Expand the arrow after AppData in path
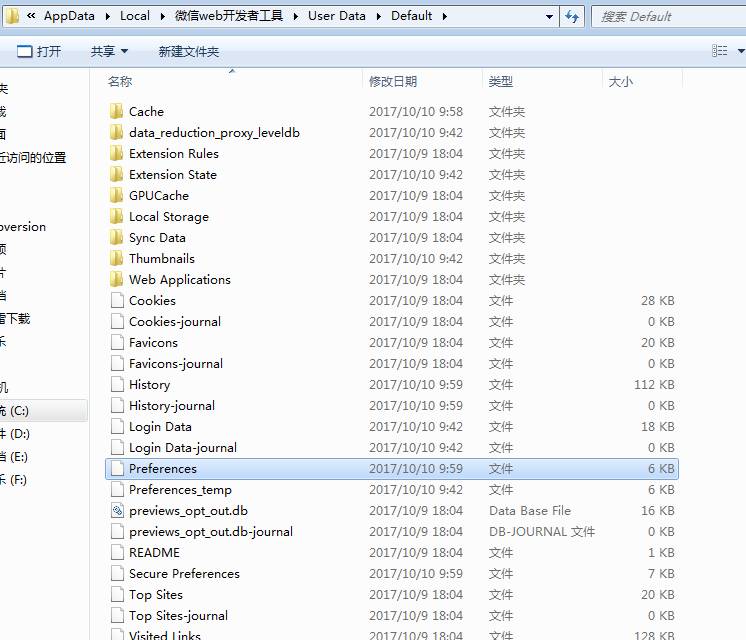Image resolution: width=746 pixels, height=640 pixels. pyautogui.click(x=108, y=17)
